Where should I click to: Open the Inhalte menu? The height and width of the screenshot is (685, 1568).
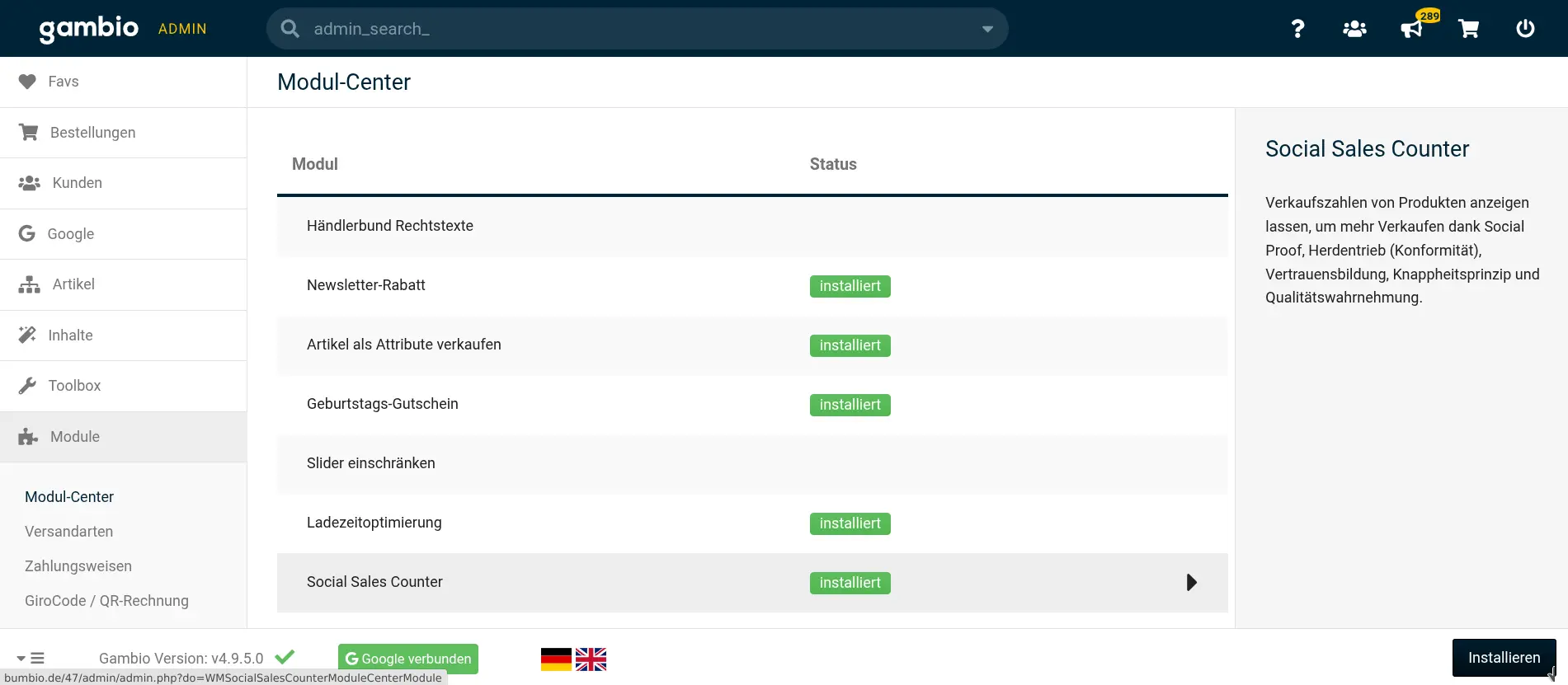coord(124,335)
